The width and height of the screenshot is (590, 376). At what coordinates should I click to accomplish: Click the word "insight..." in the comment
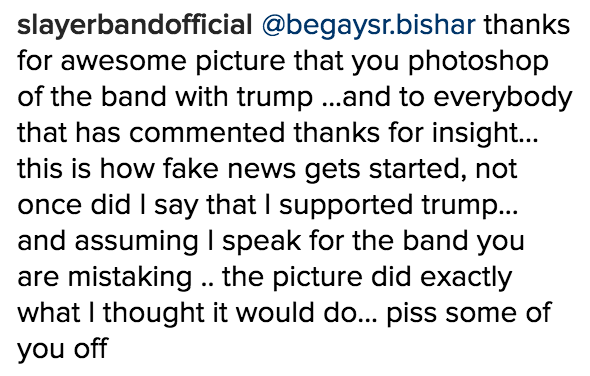tap(486, 135)
